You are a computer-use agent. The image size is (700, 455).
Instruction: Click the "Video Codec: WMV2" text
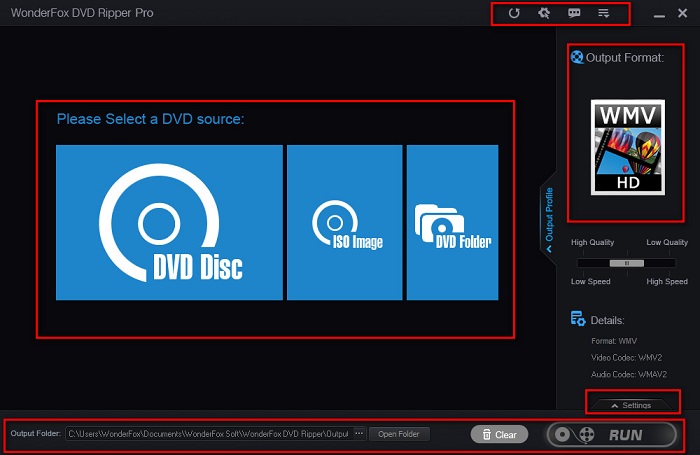click(626, 358)
